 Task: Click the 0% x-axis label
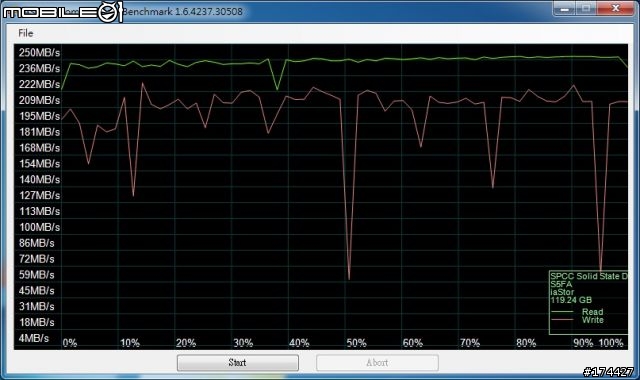click(x=70, y=343)
